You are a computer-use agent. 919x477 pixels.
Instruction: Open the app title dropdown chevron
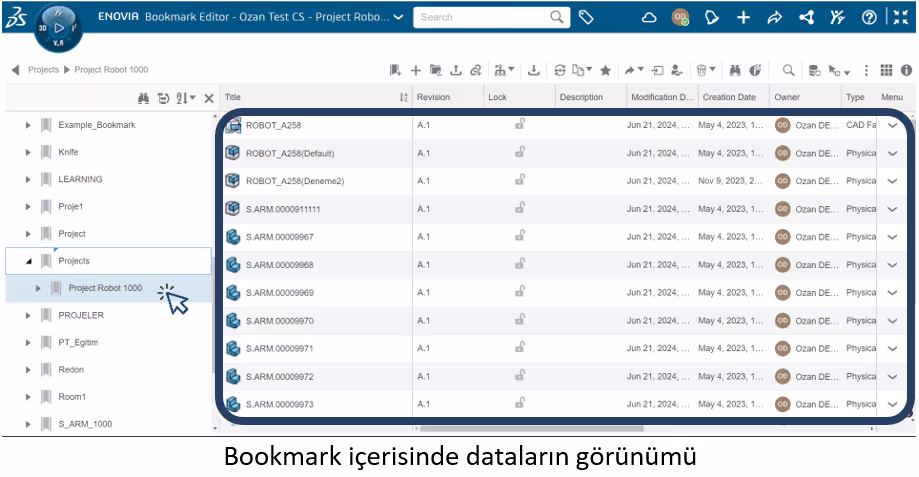(399, 17)
